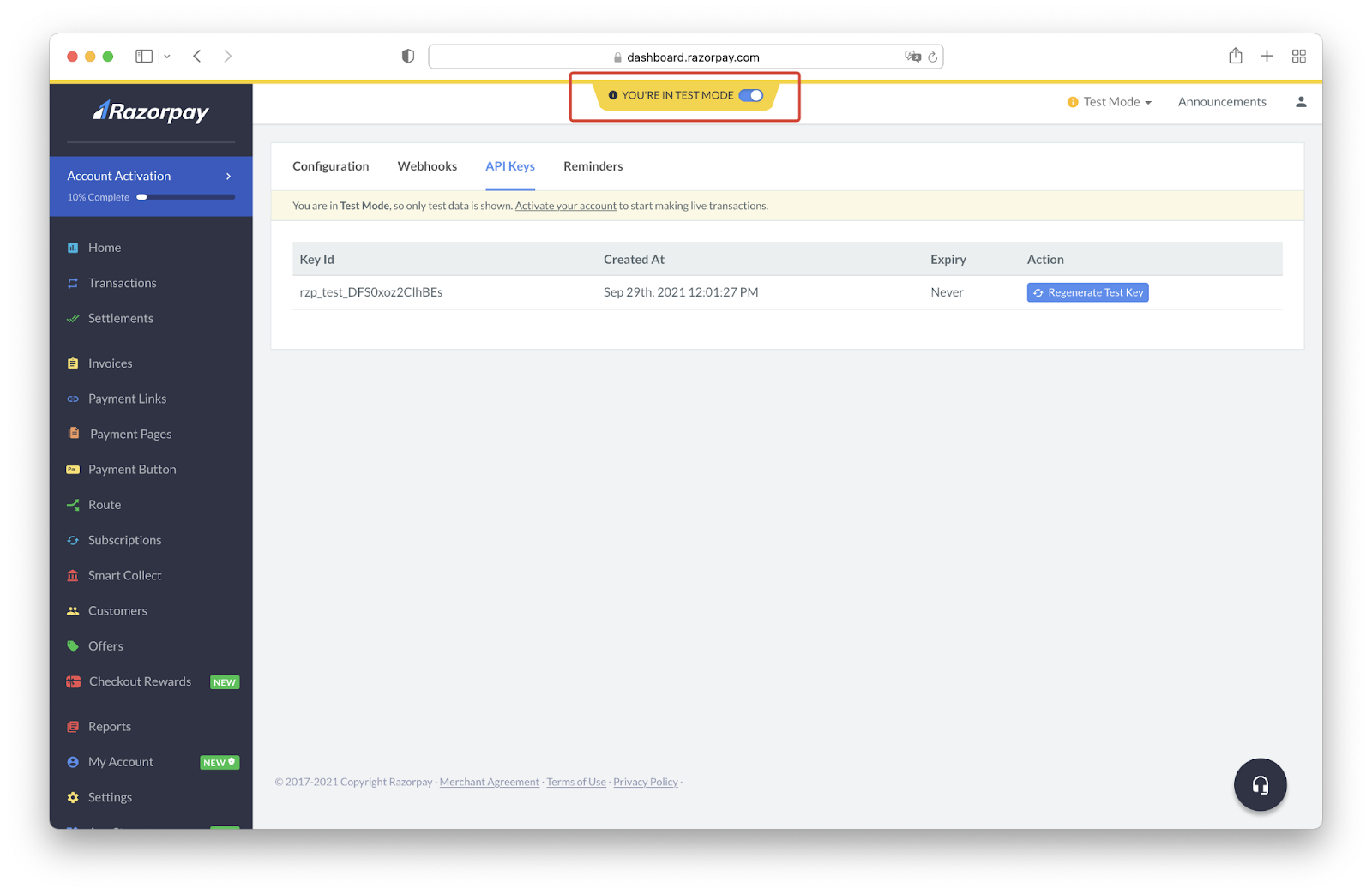Open the Safari sidebar dropdown arrow
The height and width of the screenshot is (894, 1372).
click(167, 57)
